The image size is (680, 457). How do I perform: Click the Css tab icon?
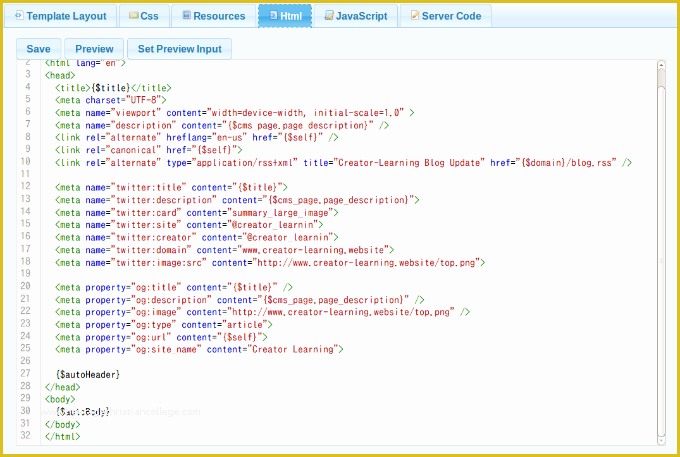click(x=133, y=17)
